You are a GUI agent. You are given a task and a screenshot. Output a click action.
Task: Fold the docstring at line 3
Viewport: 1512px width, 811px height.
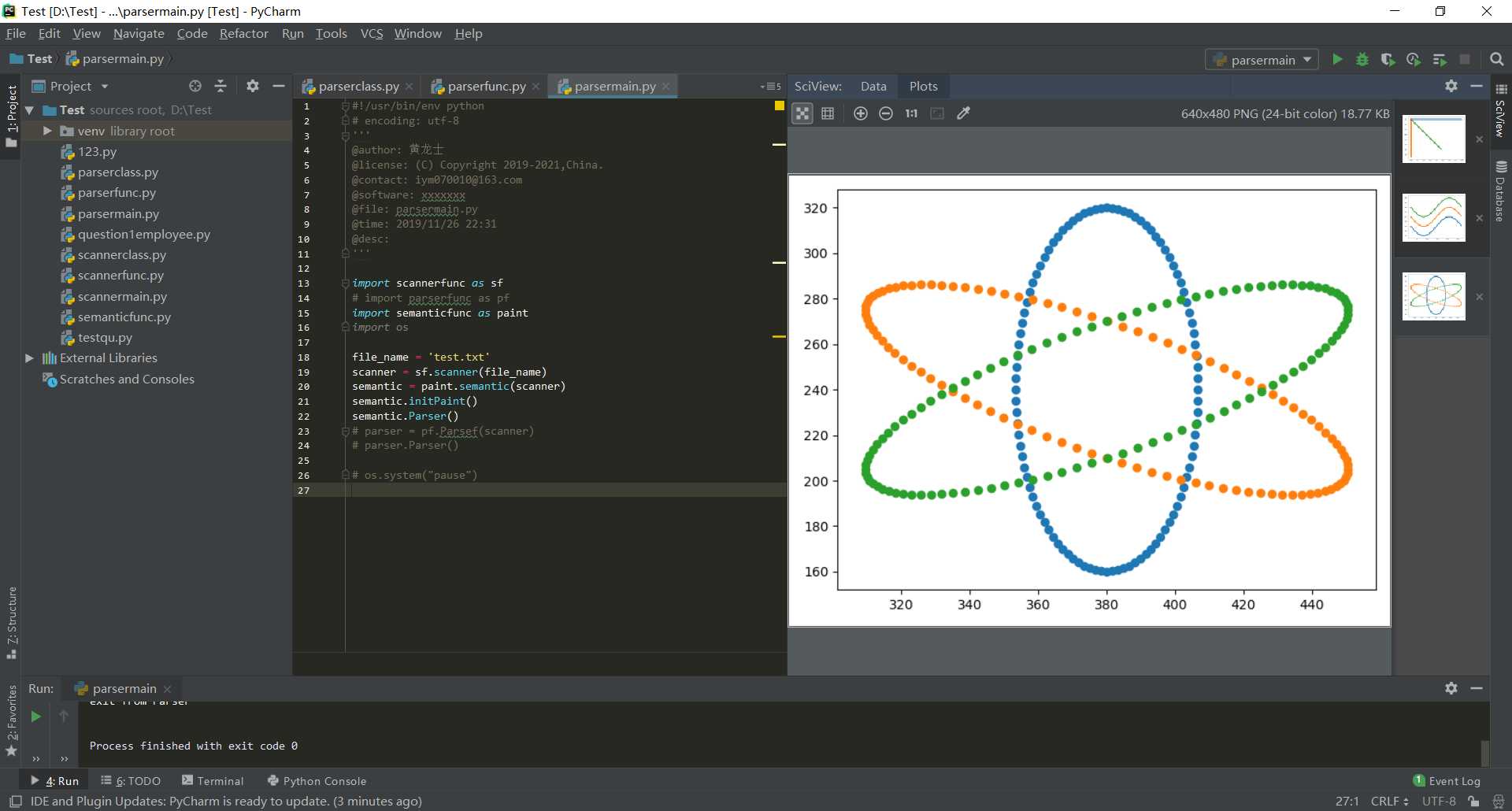(345, 135)
